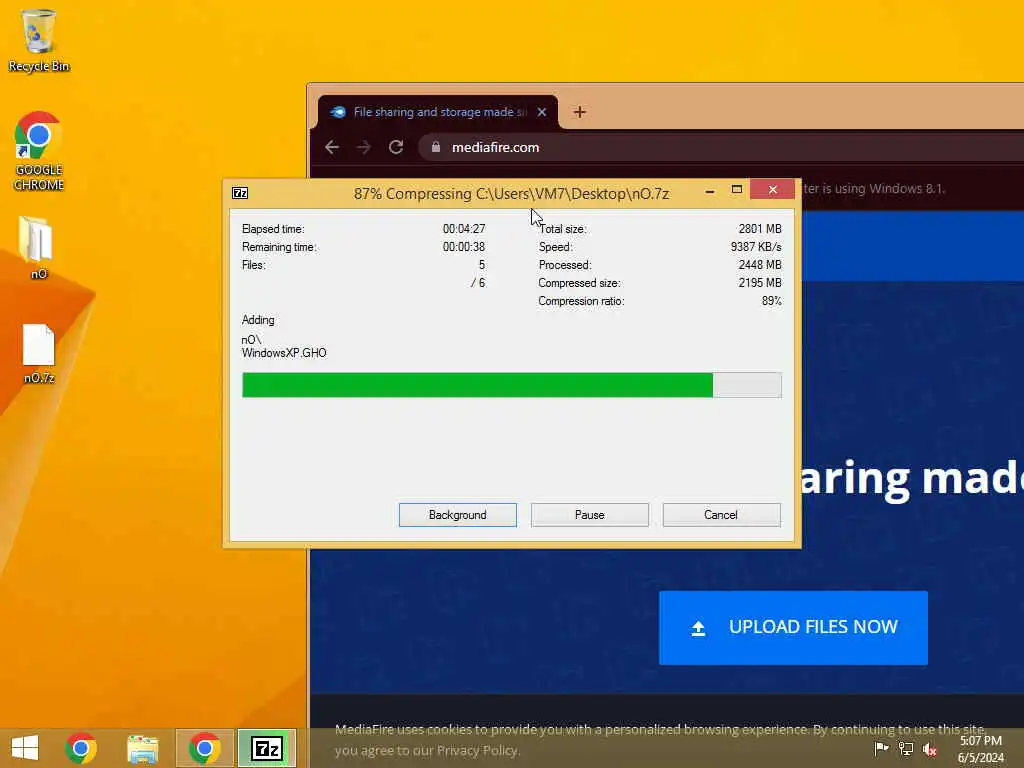
Task: Click the Compression ratio value 89%
Action: 771,301
